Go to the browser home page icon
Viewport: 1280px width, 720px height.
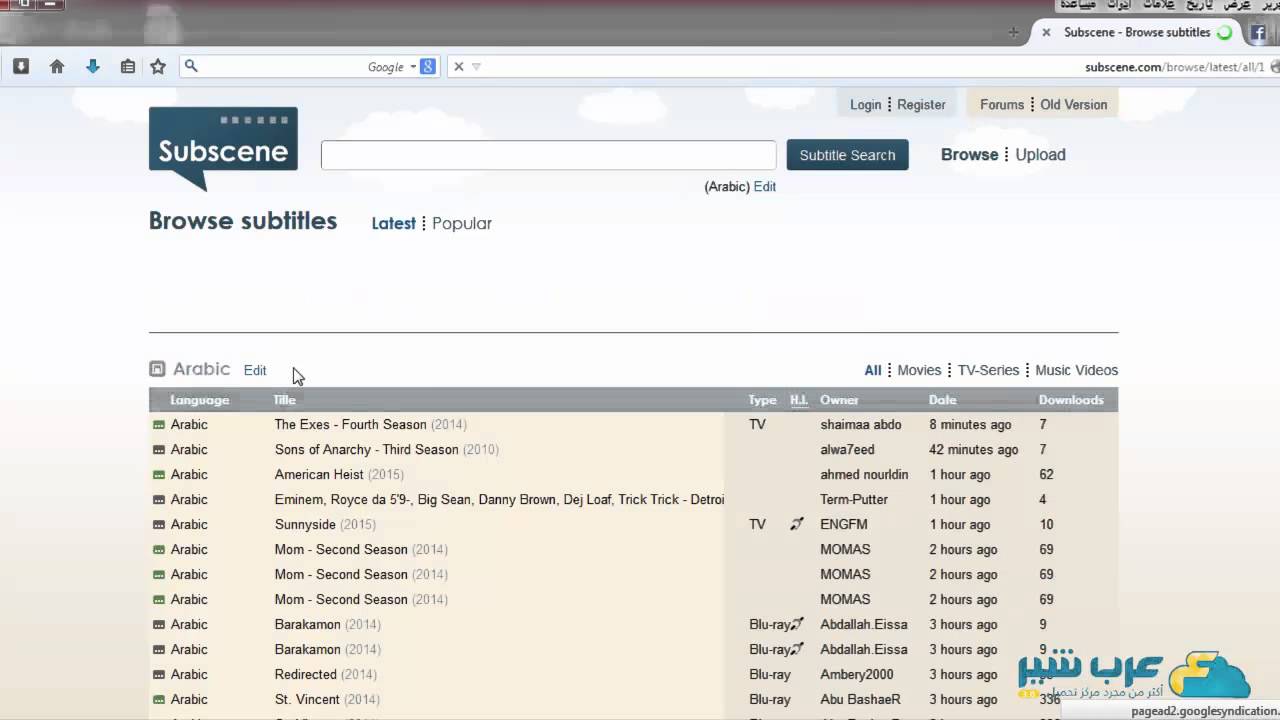[57, 67]
